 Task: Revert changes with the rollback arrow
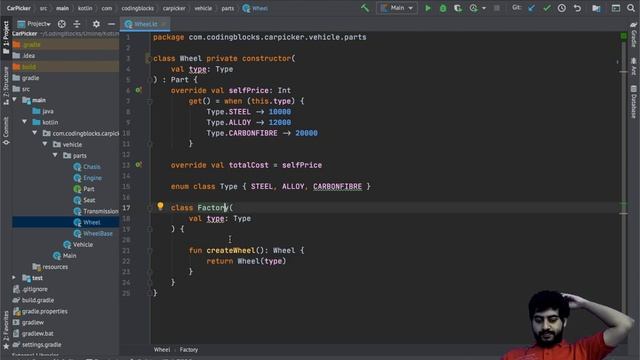[x=577, y=8]
